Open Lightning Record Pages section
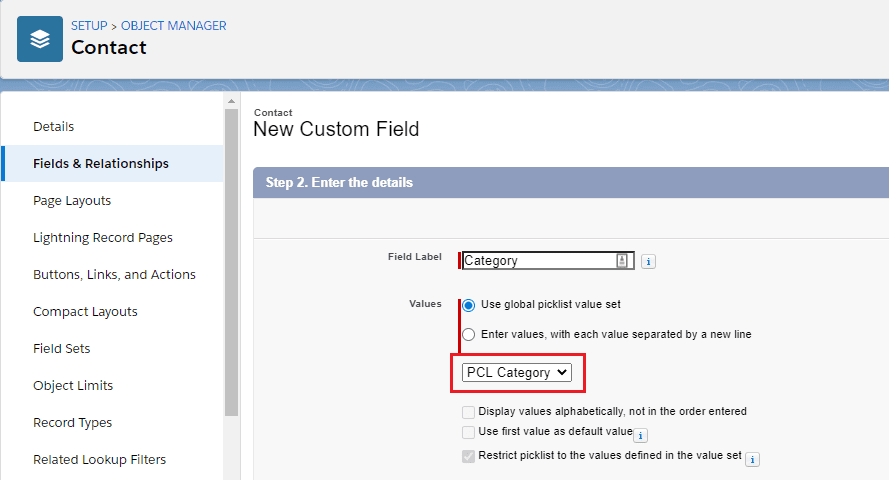Viewport: 889px width, 483px height. pos(103,238)
